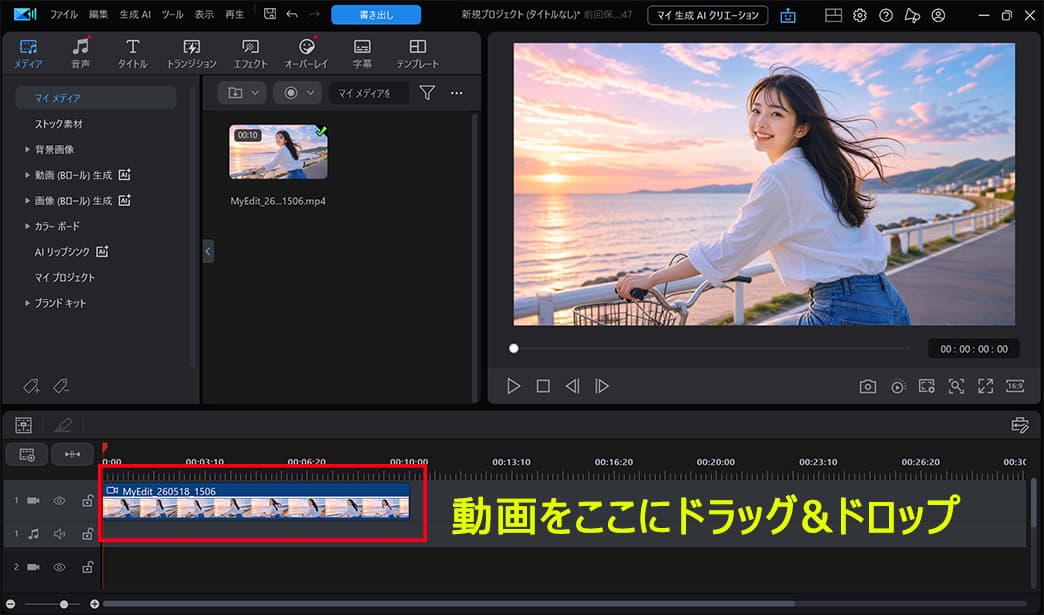Image resolution: width=1044 pixels, height=615 pixels.
Task: Take a snapshot with camera icon
Action: click(868, 387)
